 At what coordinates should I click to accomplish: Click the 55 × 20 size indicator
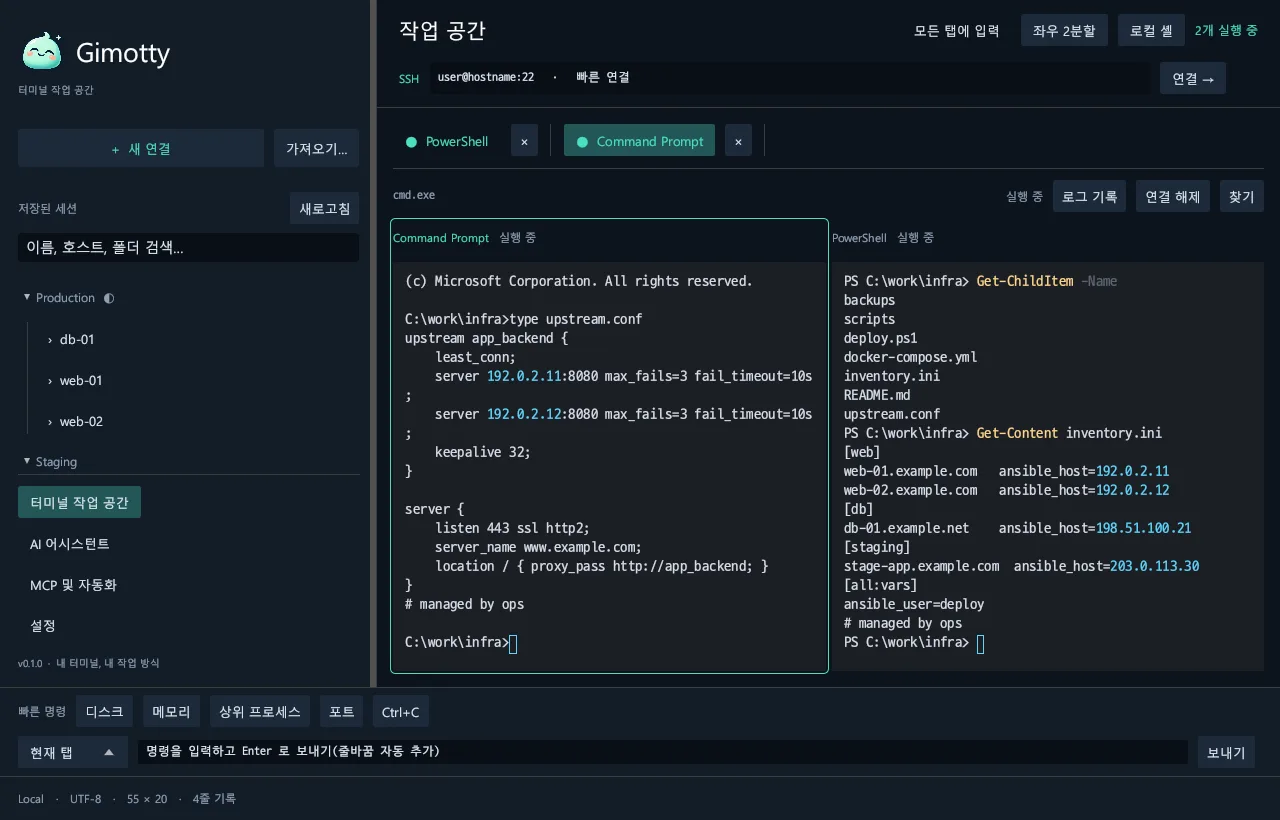point(147,799)
